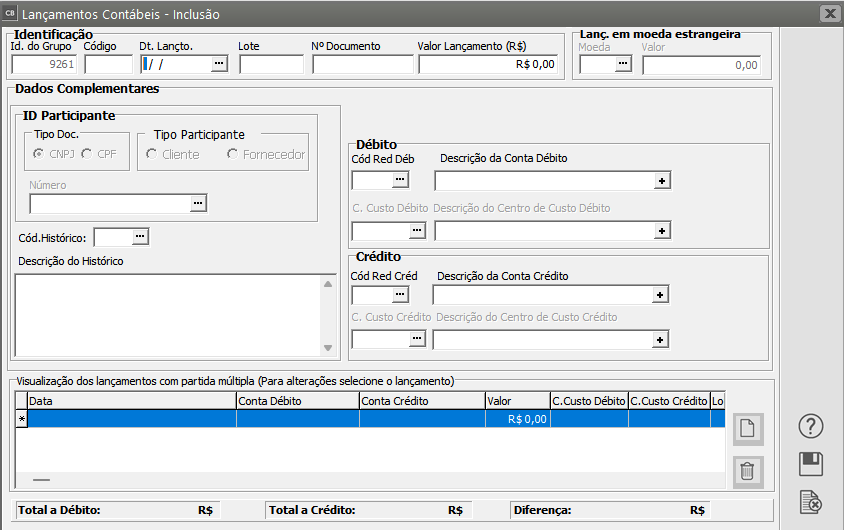Screen dimensions: 844x530
Task: Click the help question mark icon
Action: [x=810, y=427]
